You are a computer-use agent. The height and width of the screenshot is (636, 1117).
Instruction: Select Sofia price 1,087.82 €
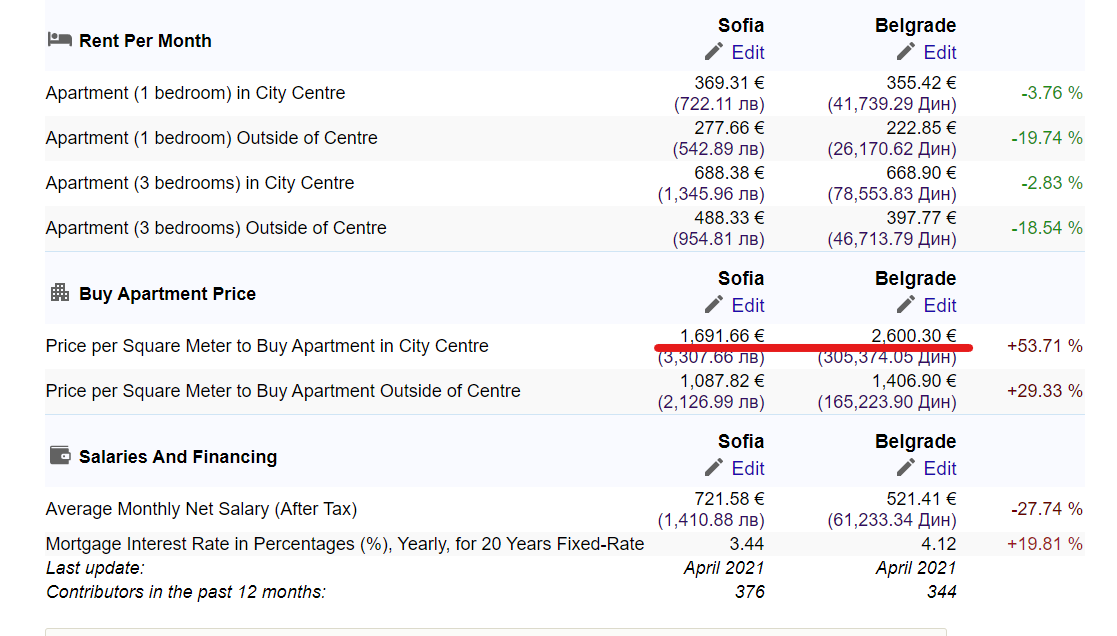click(x=722, y=381)
